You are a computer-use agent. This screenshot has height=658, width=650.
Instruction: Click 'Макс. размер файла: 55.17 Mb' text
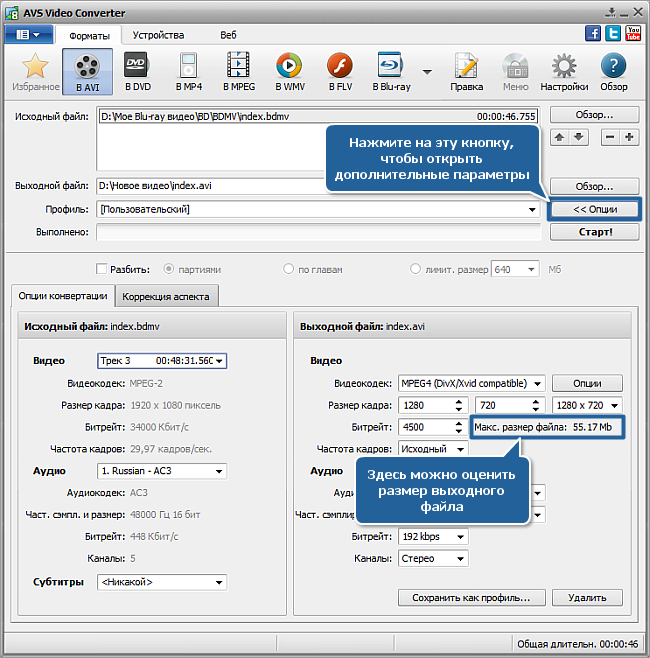pyautogui.click(x=543, y=427)
